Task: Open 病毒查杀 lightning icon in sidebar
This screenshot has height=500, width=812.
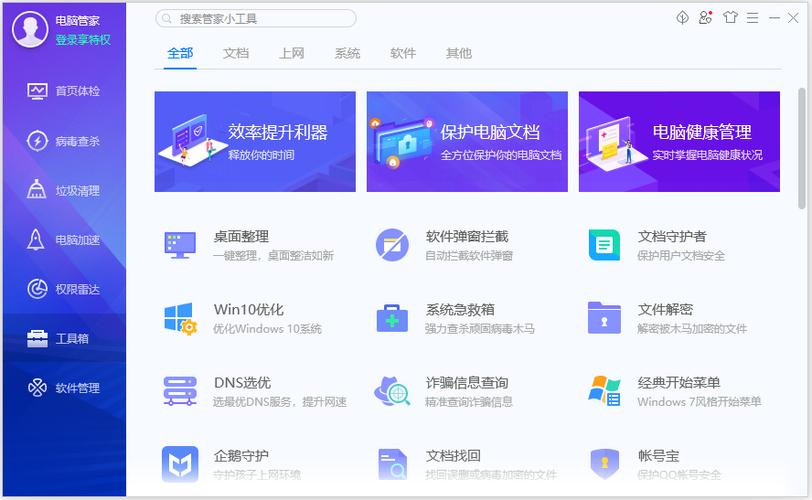Action: click(37, 141)
